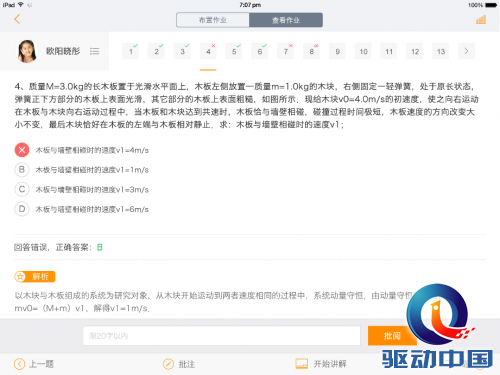Click the 解析 star icon
This screenshot has width=500, height=375.
point(20,277)
